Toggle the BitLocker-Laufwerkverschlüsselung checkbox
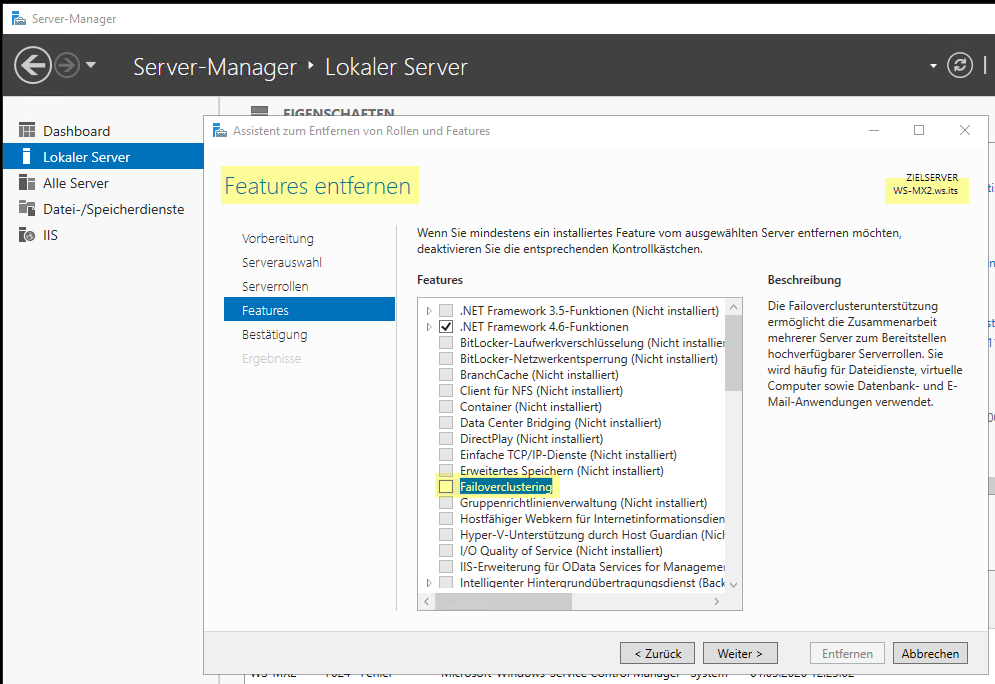995x684 pixels. pos(446,343)
